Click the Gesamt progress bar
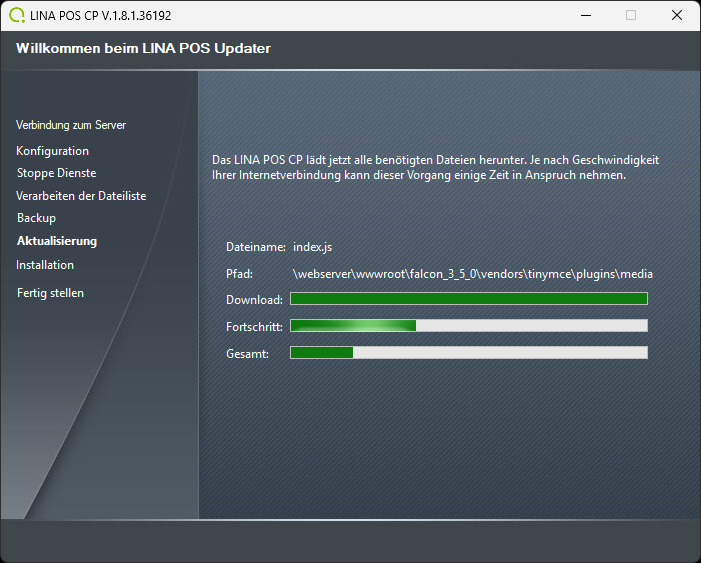The height and width of the screenshot is (563, 701). click(x=469, y=352)
